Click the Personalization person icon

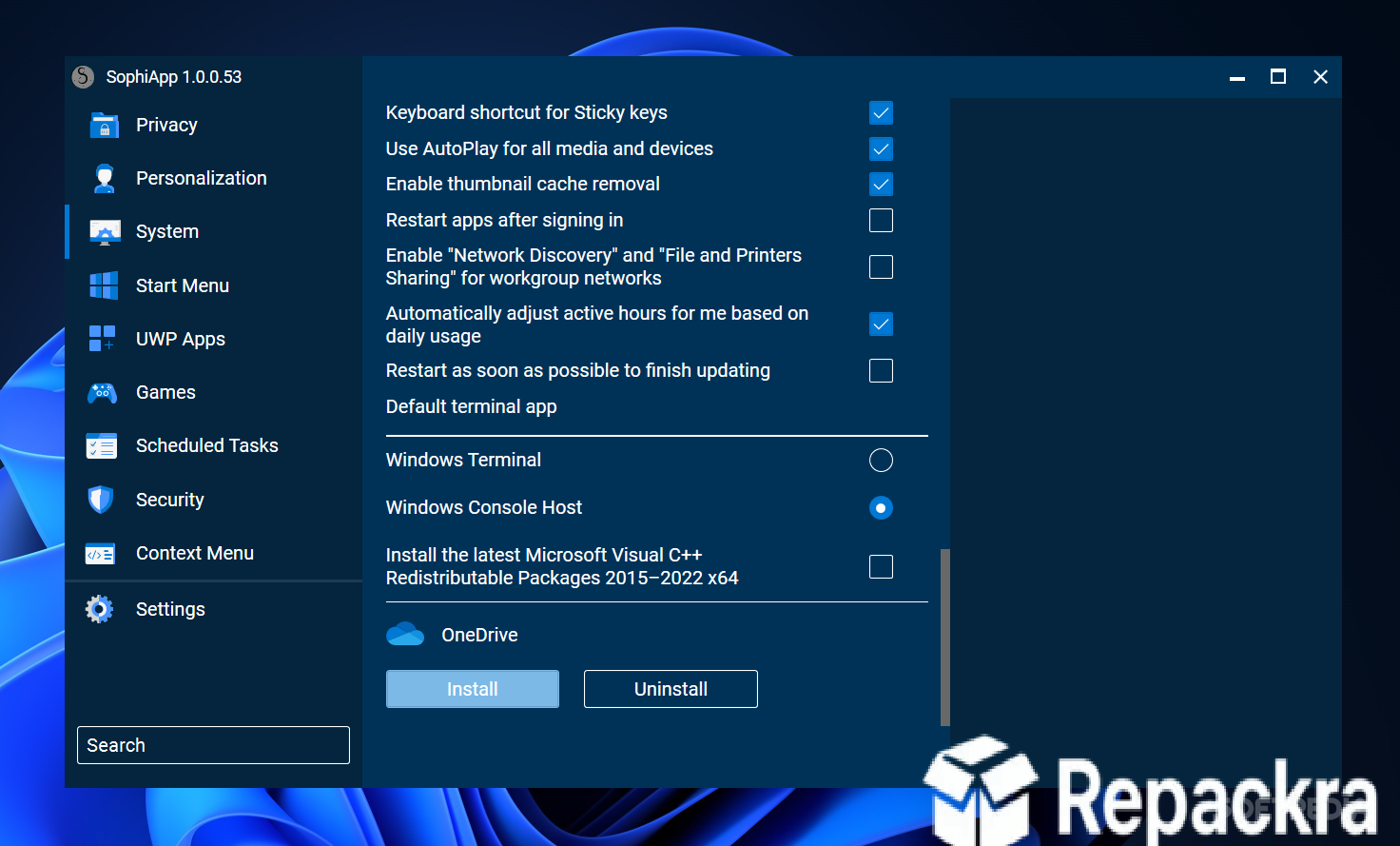104,178
